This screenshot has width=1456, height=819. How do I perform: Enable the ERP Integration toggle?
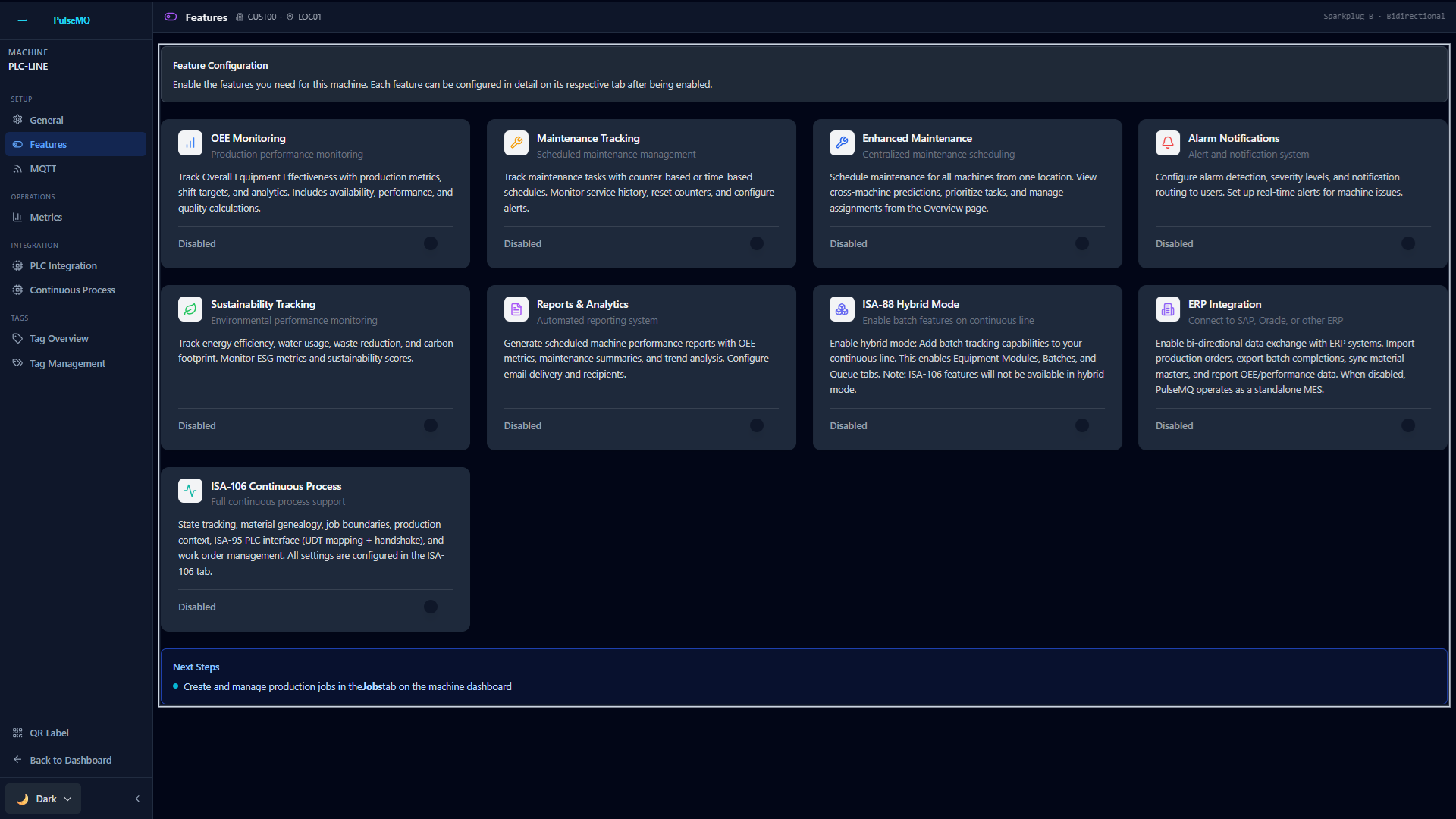[1408, 425]
